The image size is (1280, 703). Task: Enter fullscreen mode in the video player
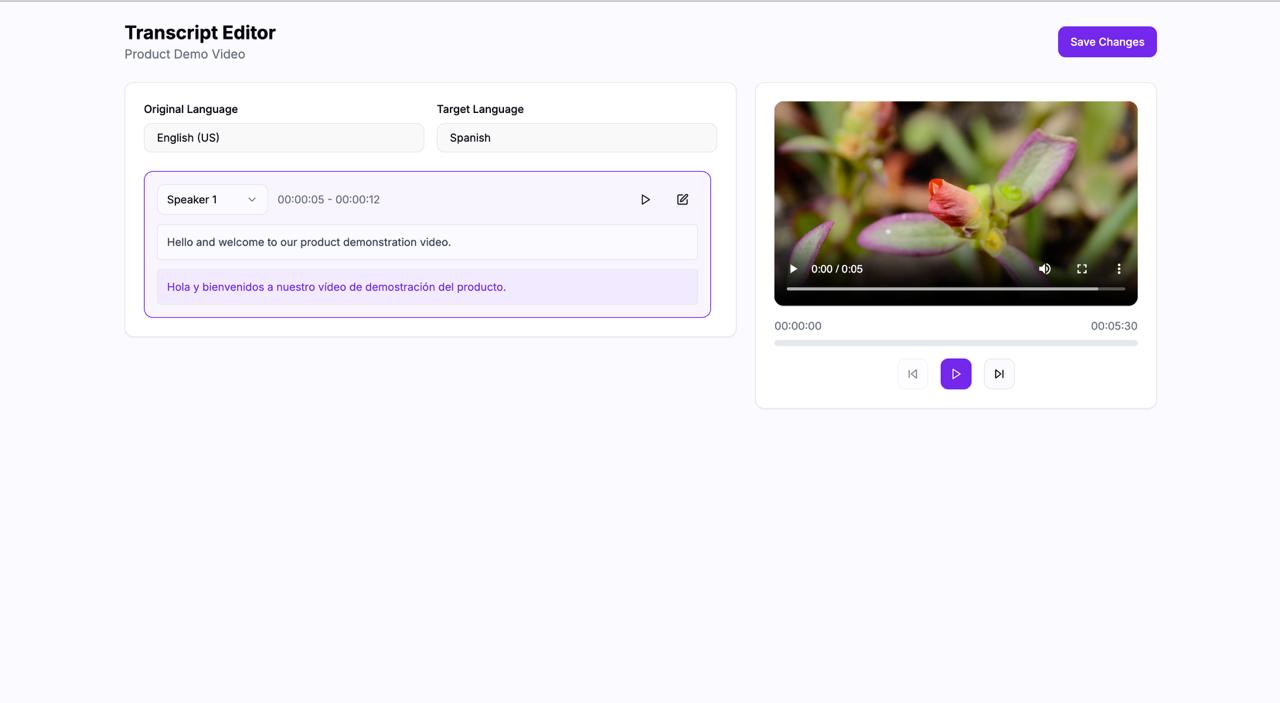click(1081, 269)
